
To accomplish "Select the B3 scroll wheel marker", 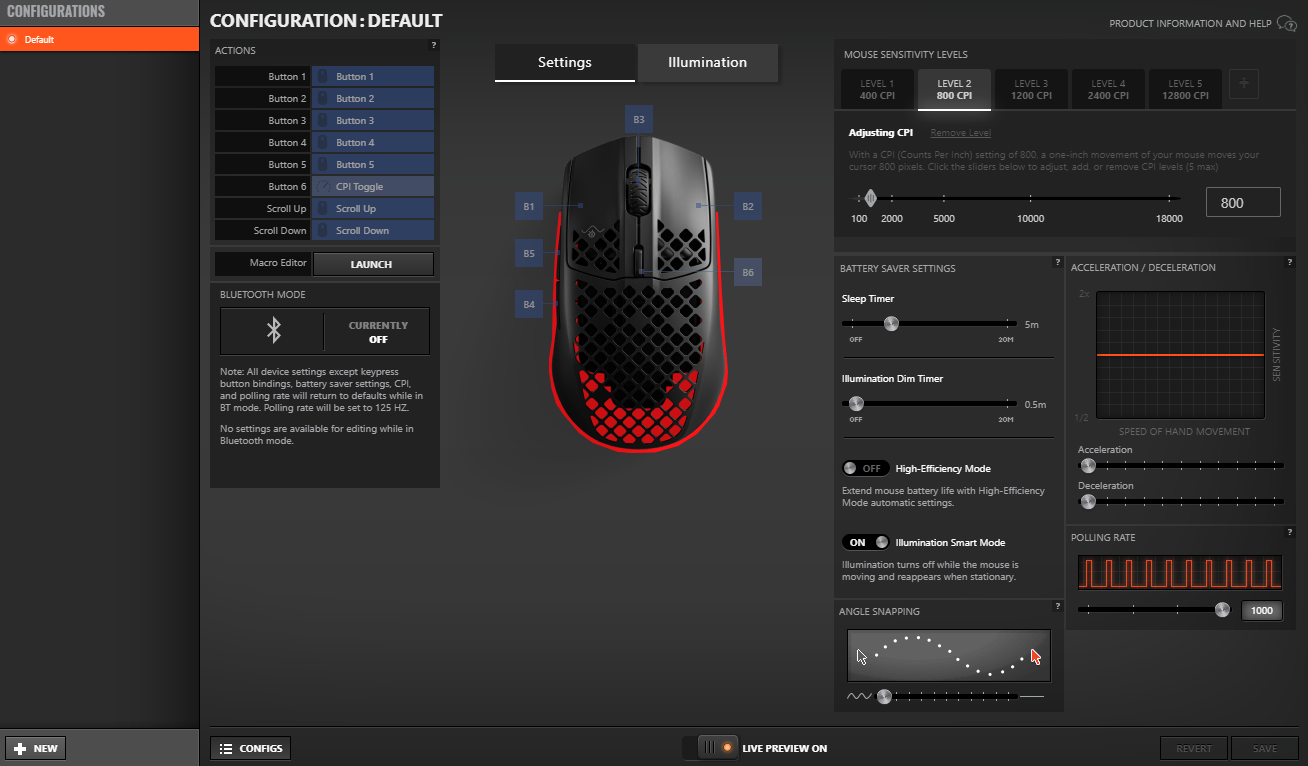I will point(639,120).
